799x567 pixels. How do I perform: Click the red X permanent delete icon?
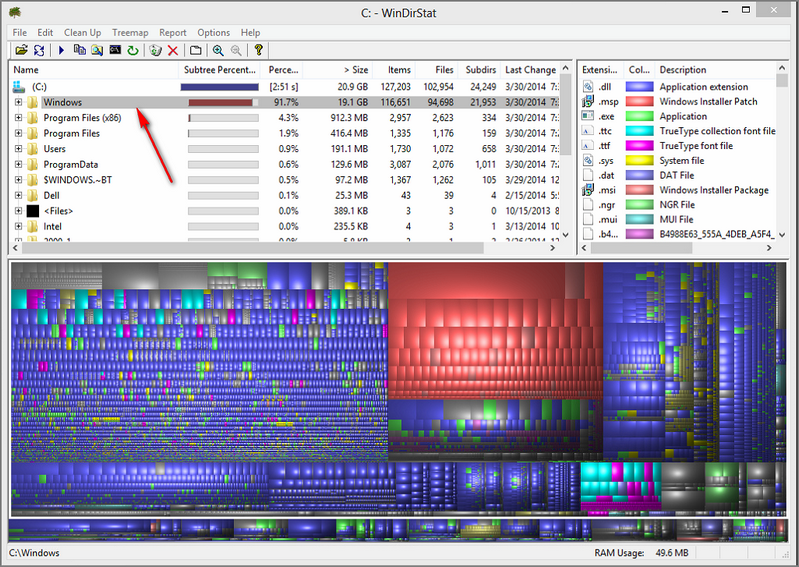[x=173, y=50]
